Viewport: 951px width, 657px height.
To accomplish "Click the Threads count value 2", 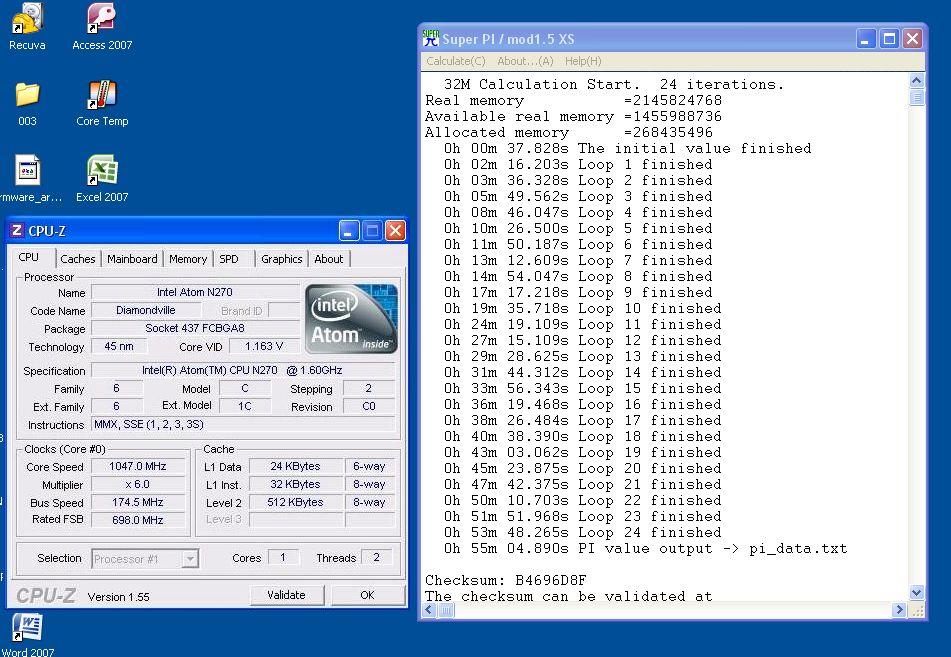I will coord(376,558).
